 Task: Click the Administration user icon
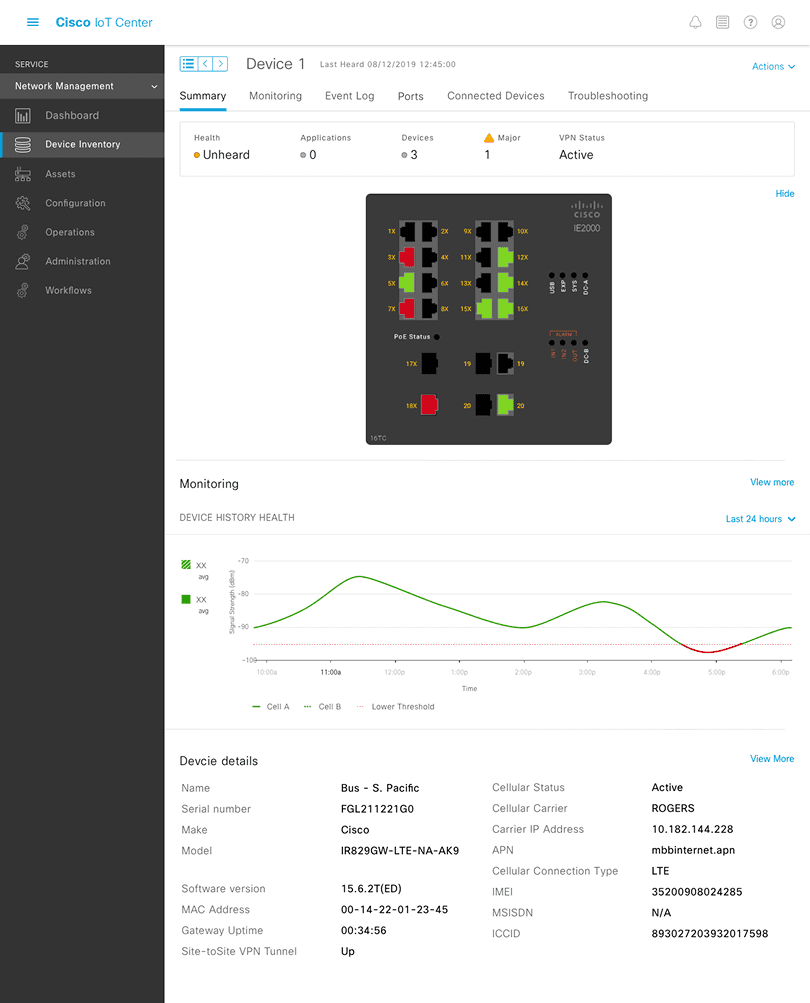click(22, 262)
